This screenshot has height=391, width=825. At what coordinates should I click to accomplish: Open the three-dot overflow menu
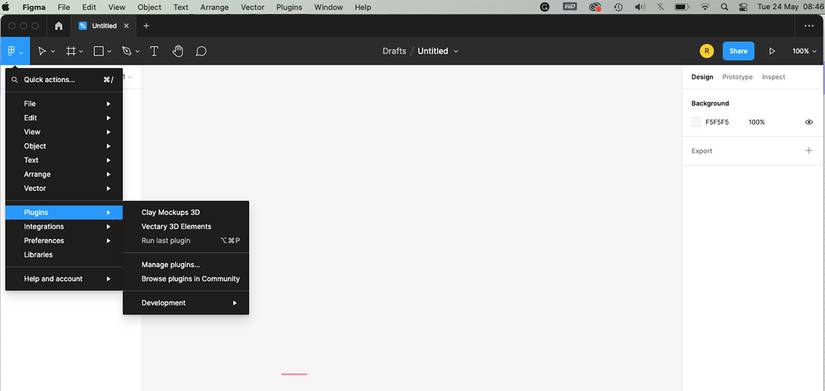(x=809, y=26)
